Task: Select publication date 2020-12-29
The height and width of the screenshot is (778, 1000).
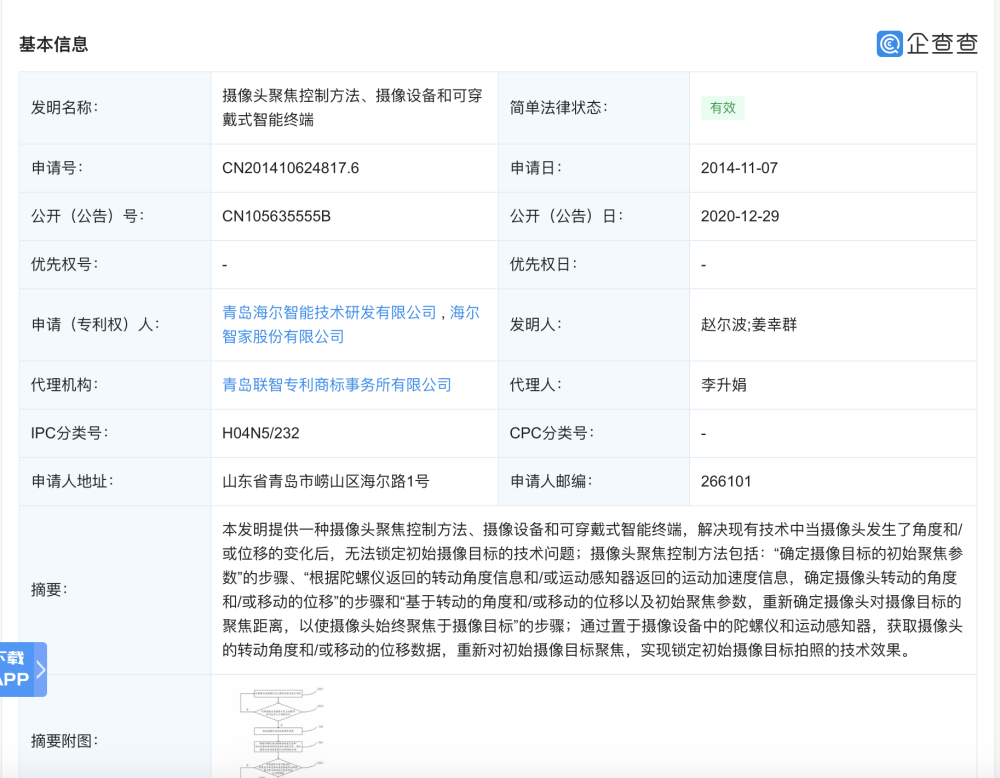Action: (740, 216)
